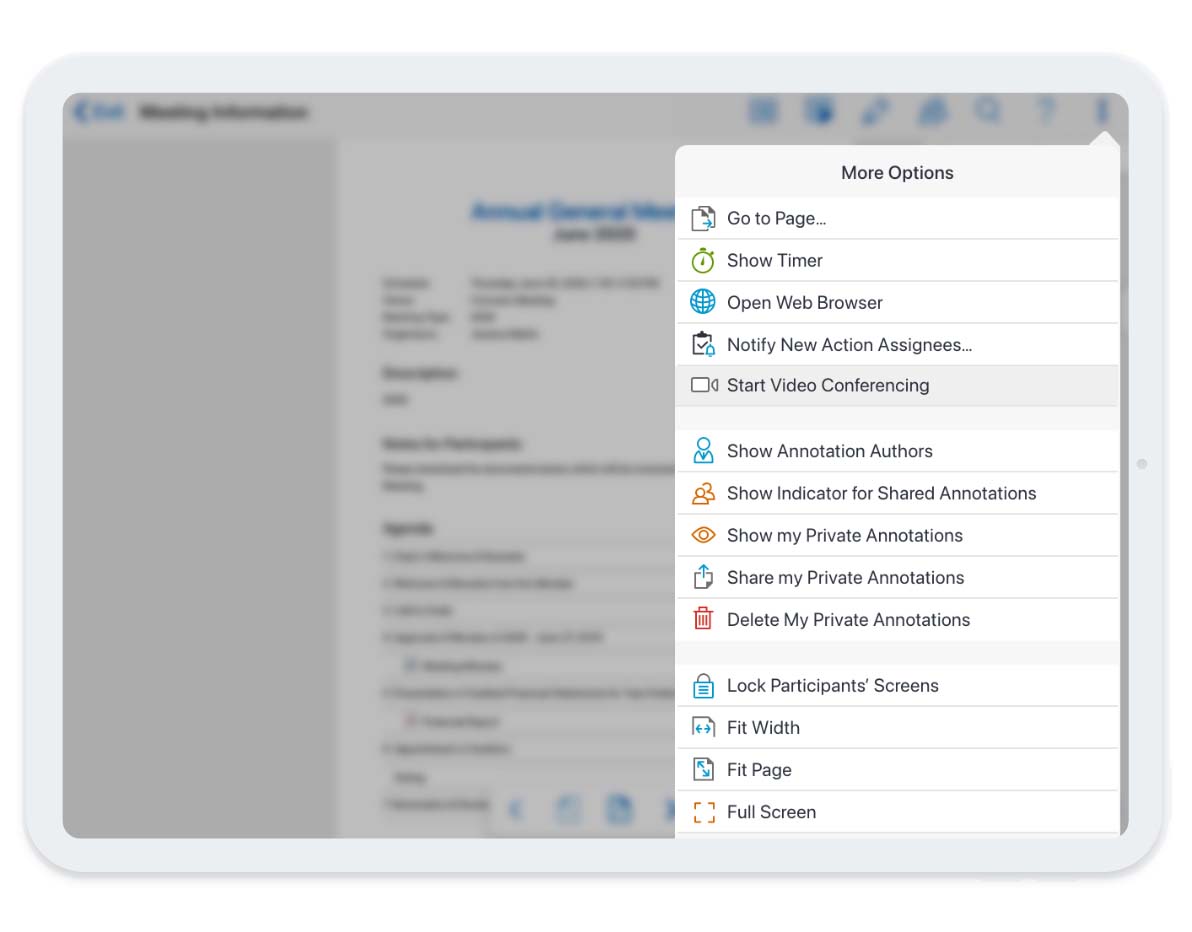This screenshot has height=932, width=1192.
Task: Open search with the magnifying glass
Action: (988, 111)
